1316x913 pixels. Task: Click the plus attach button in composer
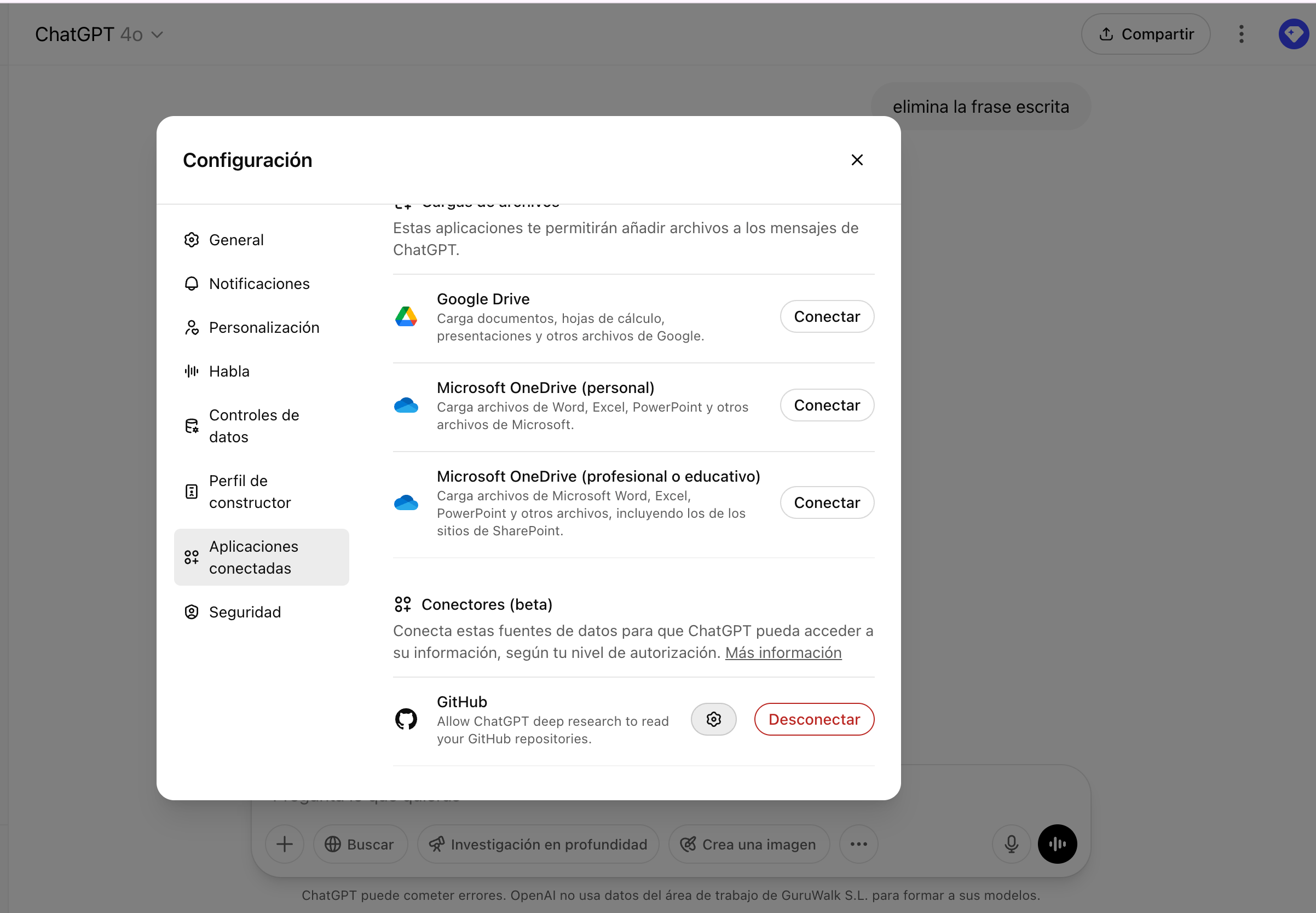click(x=284, y=844)
